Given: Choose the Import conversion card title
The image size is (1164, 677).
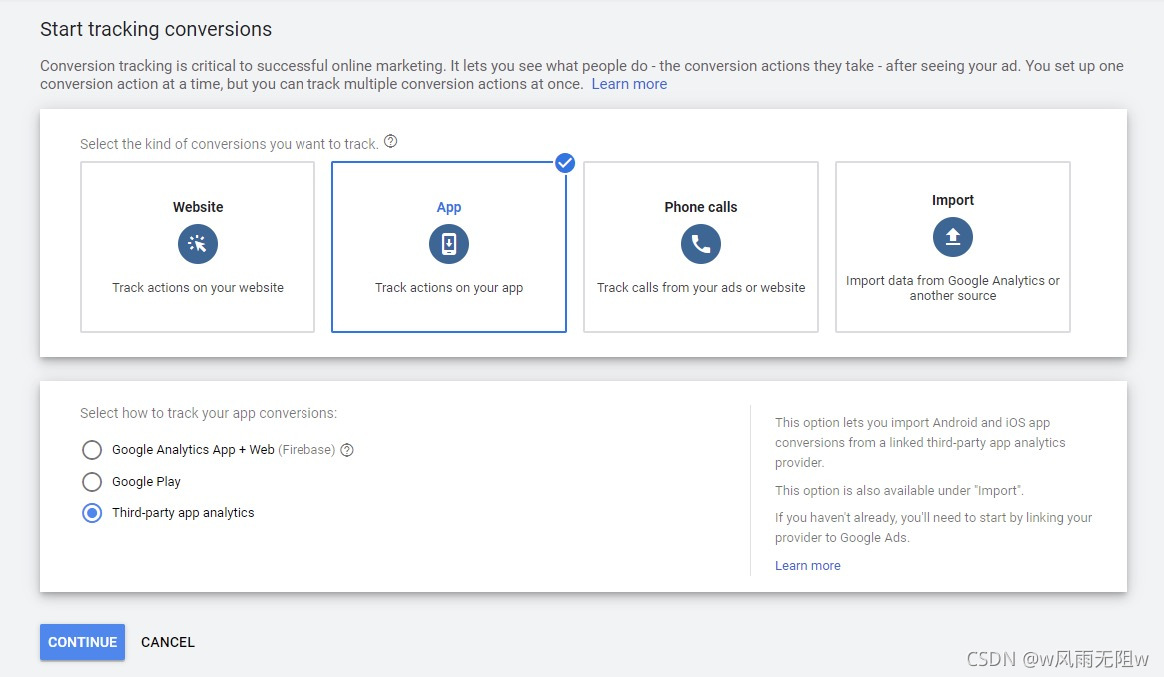Looking at the screenshot, I should [x=952, y=200].
